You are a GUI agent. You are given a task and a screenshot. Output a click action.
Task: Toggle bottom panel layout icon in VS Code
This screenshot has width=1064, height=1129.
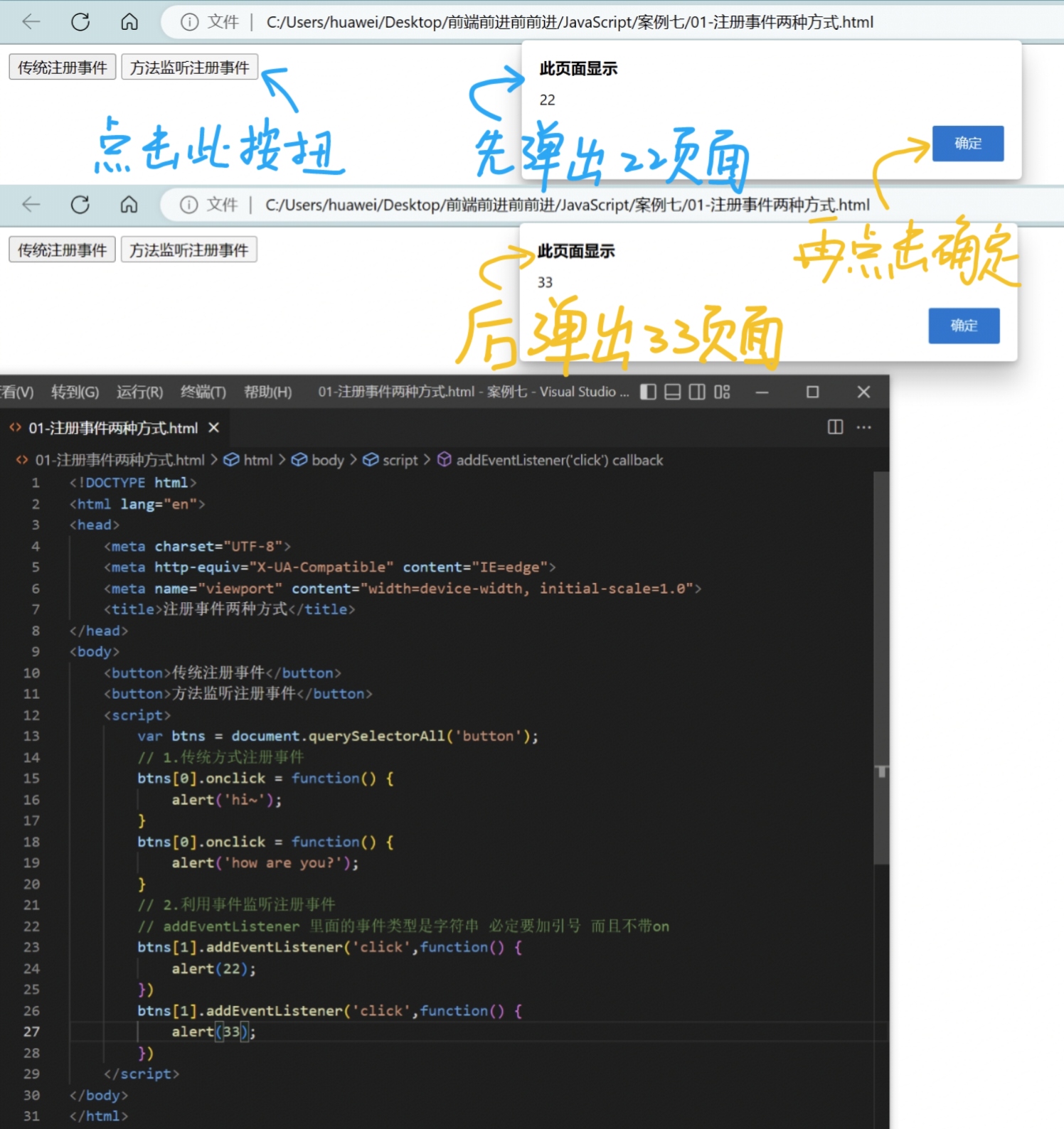pos(673,392)
